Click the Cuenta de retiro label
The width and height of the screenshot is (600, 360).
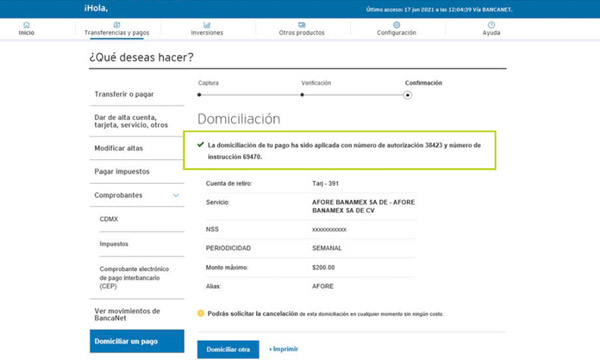pyautogui.click(x=229, y=184)
